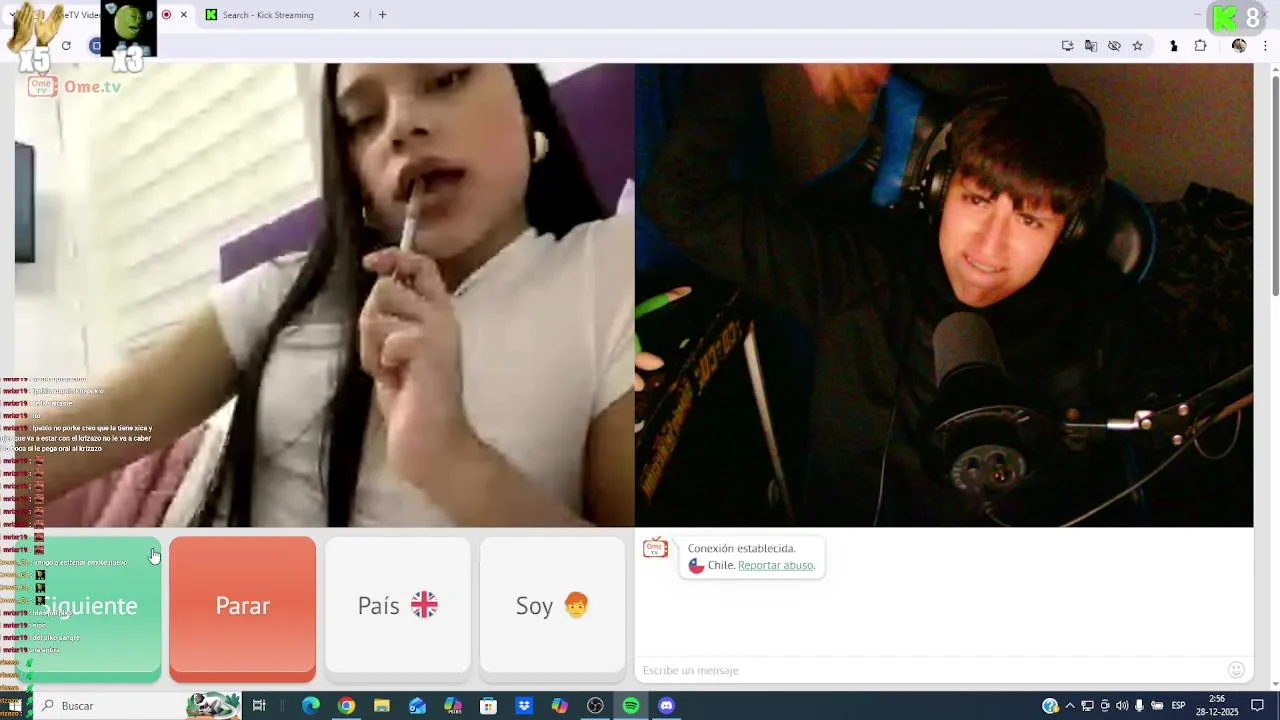This screenshot has width=1280, height=720.
Task: Focus the Escribe un mensaje field
Action: tap(930, 670)
